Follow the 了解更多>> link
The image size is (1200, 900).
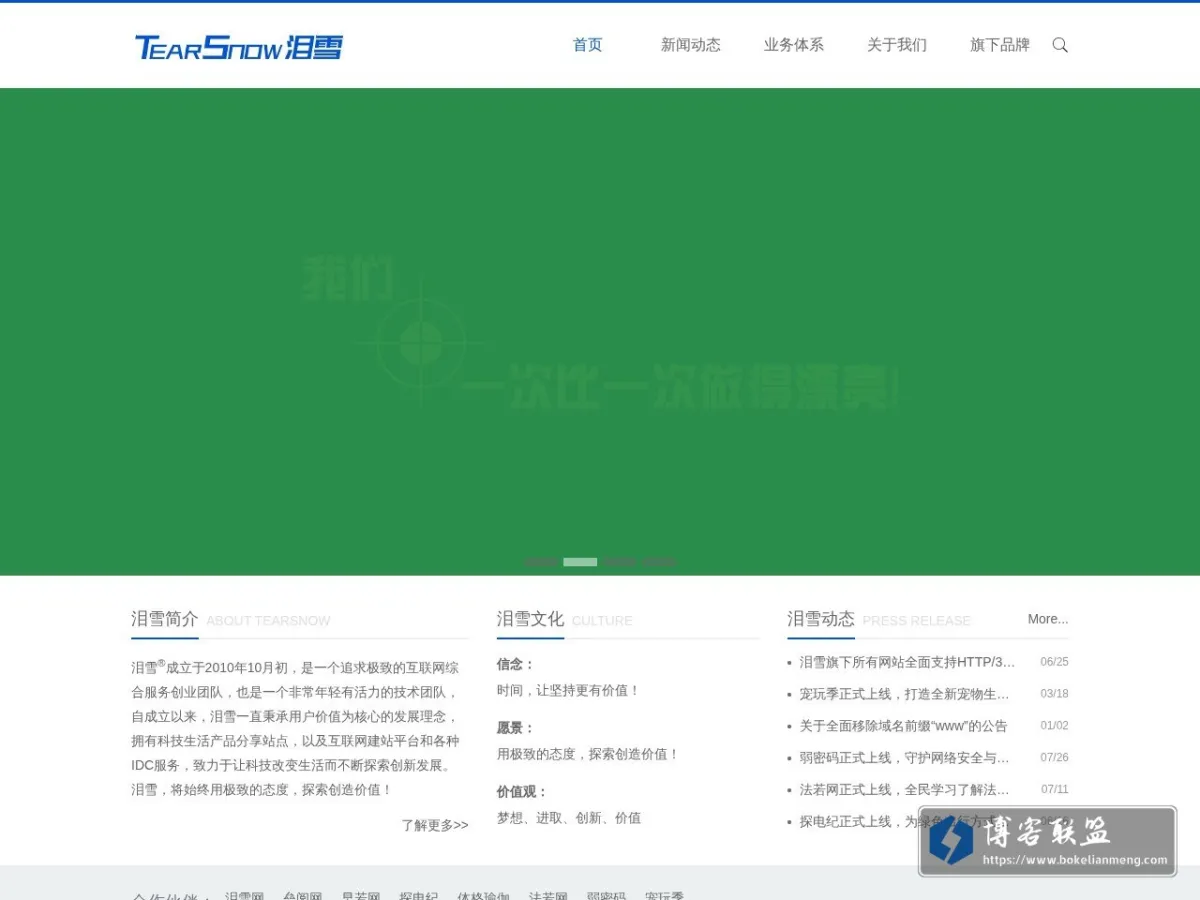point(435,825)
